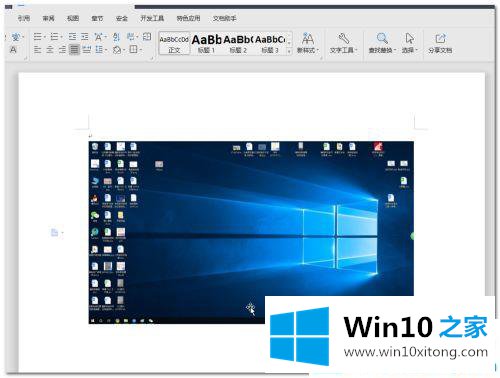Expand the shading color dropdown arrow
This screenshot has width=500, height=378.
pos(124,50)
